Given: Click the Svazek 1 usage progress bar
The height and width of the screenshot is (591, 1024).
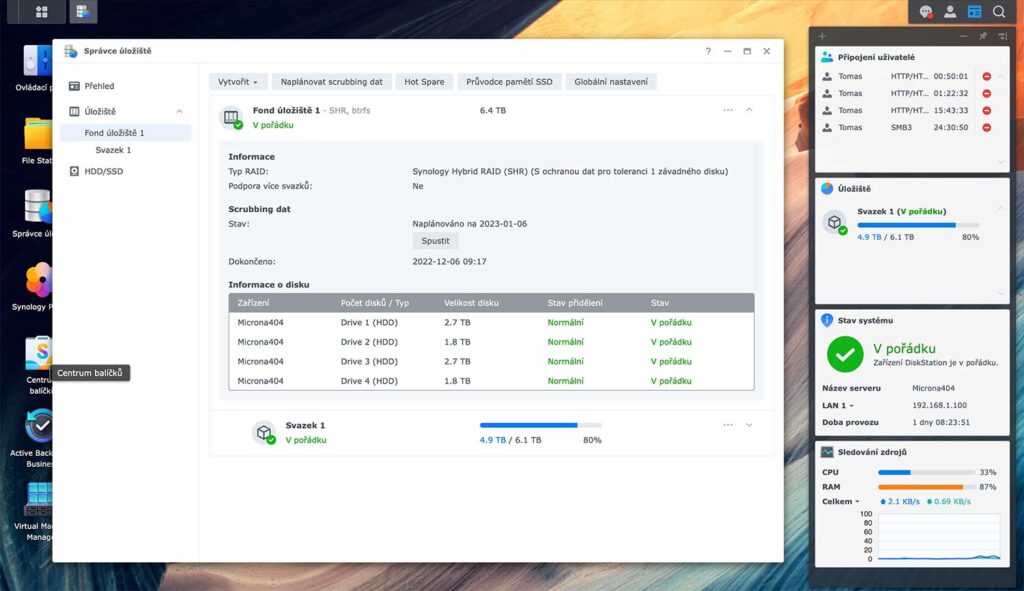Looking at the screenshot, I should click(x=541, y=425).
